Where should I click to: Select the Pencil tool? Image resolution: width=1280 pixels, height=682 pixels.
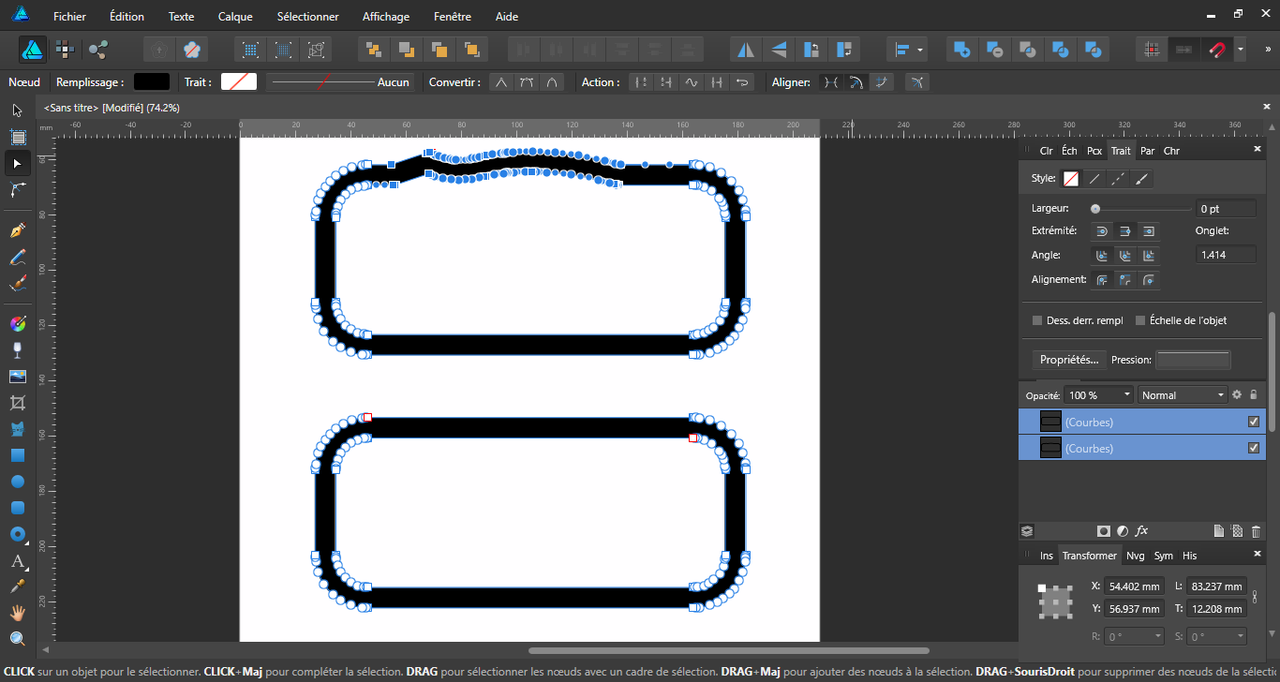click(17, 257)
